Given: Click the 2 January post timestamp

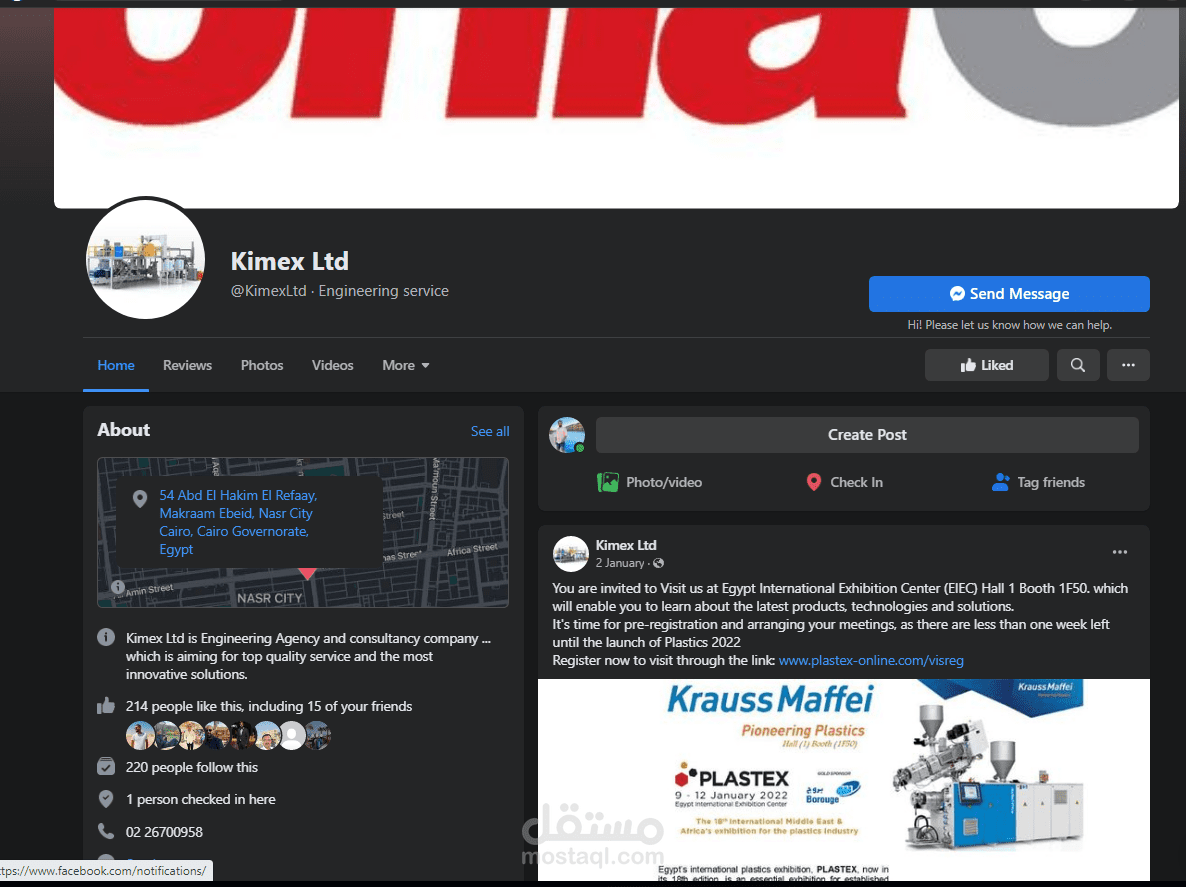Looking at the screenshot, I should 619,563.
